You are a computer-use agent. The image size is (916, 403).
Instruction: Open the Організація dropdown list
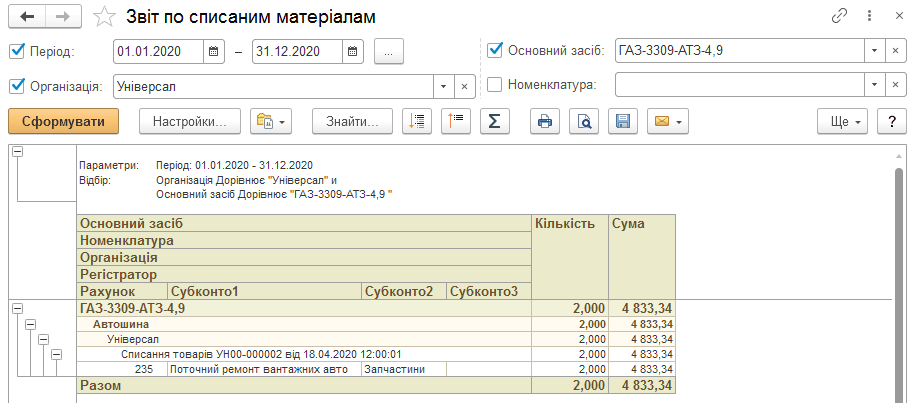pyautogui.click(x=443, y=86)
